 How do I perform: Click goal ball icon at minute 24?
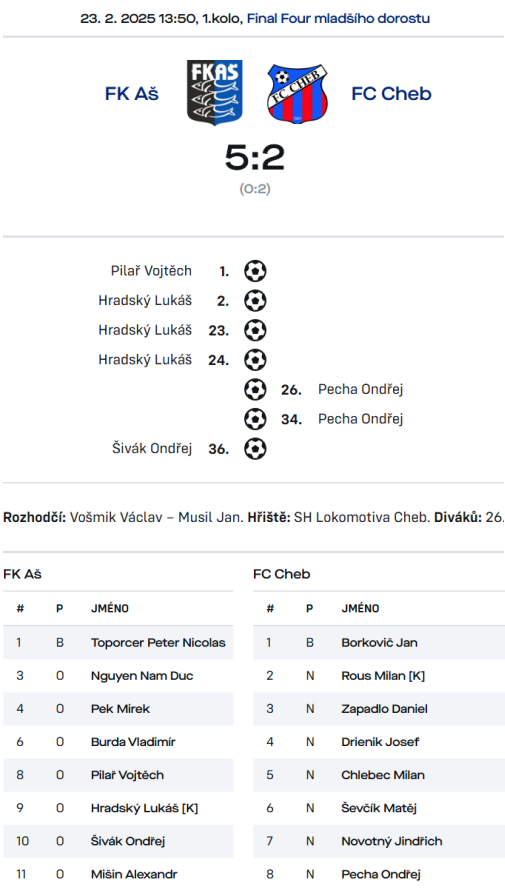pos(255,359)
